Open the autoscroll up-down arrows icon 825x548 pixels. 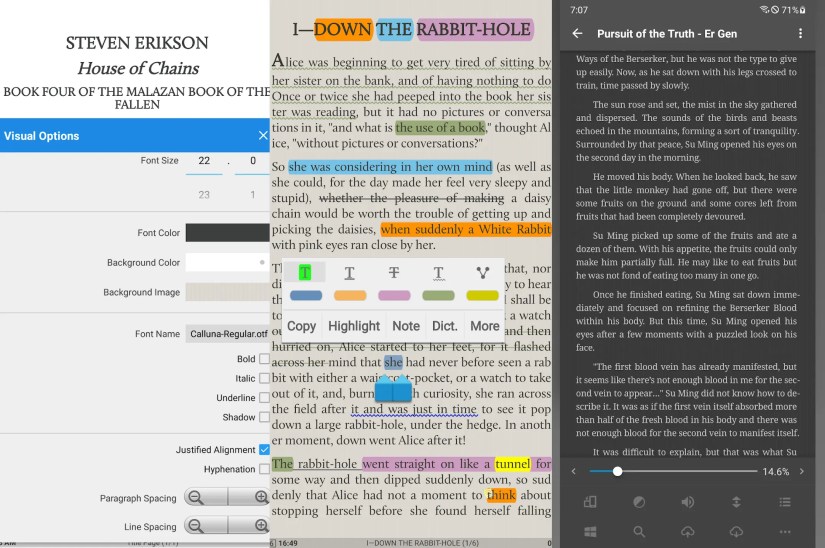point(736,502)
